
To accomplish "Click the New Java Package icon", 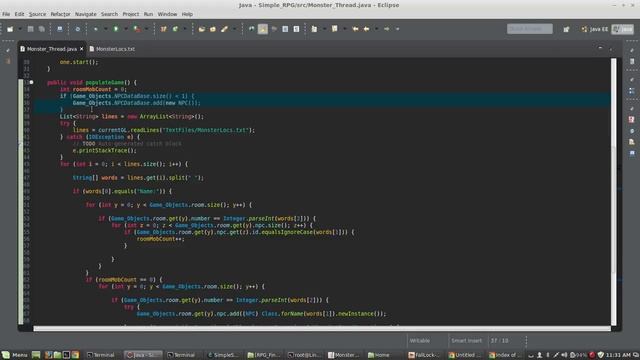I will 164,29.
